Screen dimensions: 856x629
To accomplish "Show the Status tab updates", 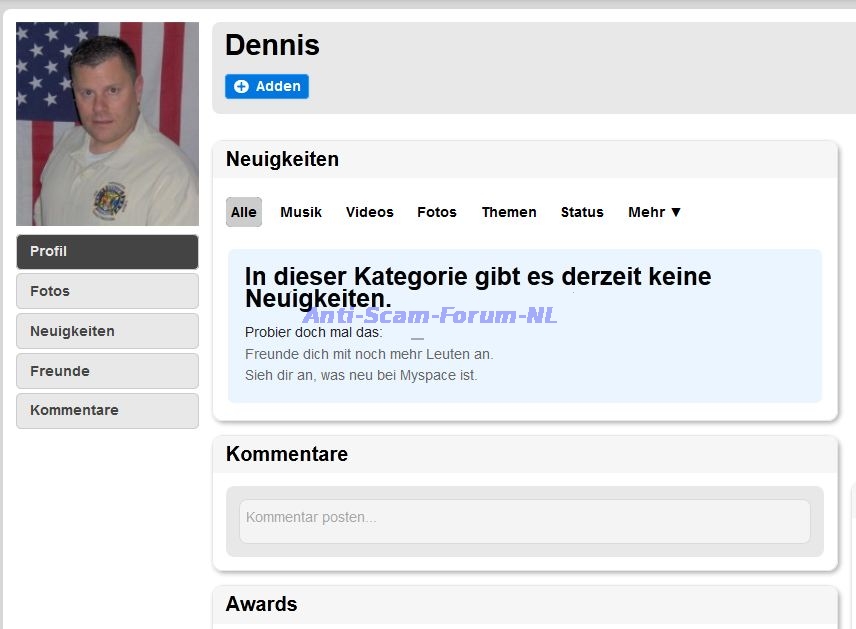I will 582,212.
